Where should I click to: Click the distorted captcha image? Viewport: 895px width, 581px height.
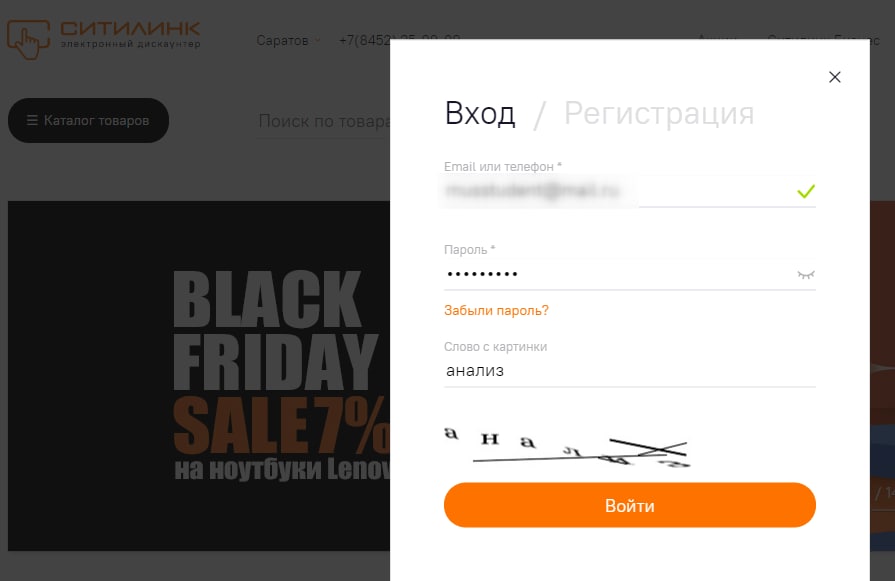click(567, 447)
